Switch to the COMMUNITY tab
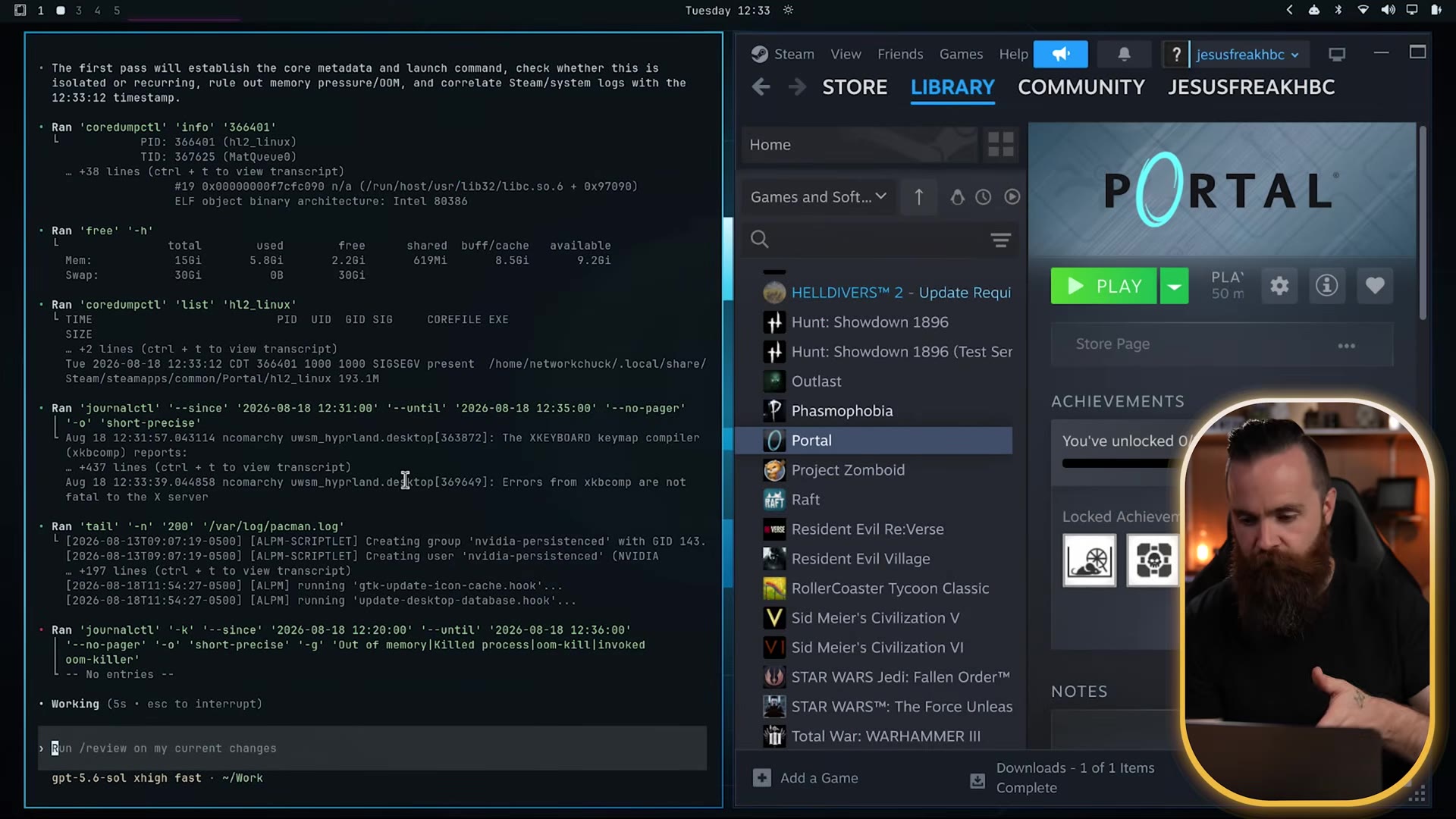The width and height of the screenshot is (1456, 819). click(x=1081, y=87)
